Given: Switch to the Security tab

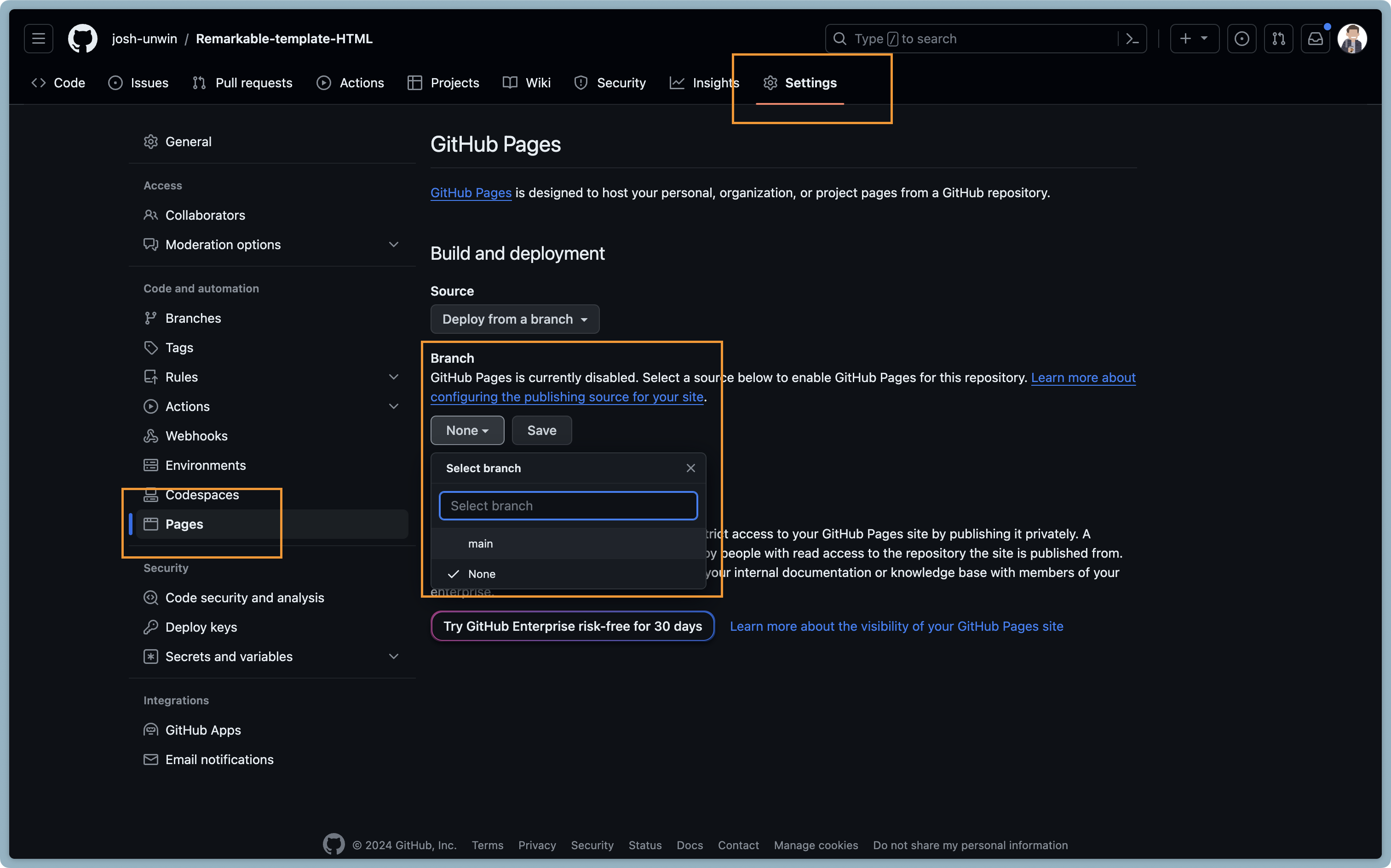Looking at the screenshot, I should click(x=610, y=83).
